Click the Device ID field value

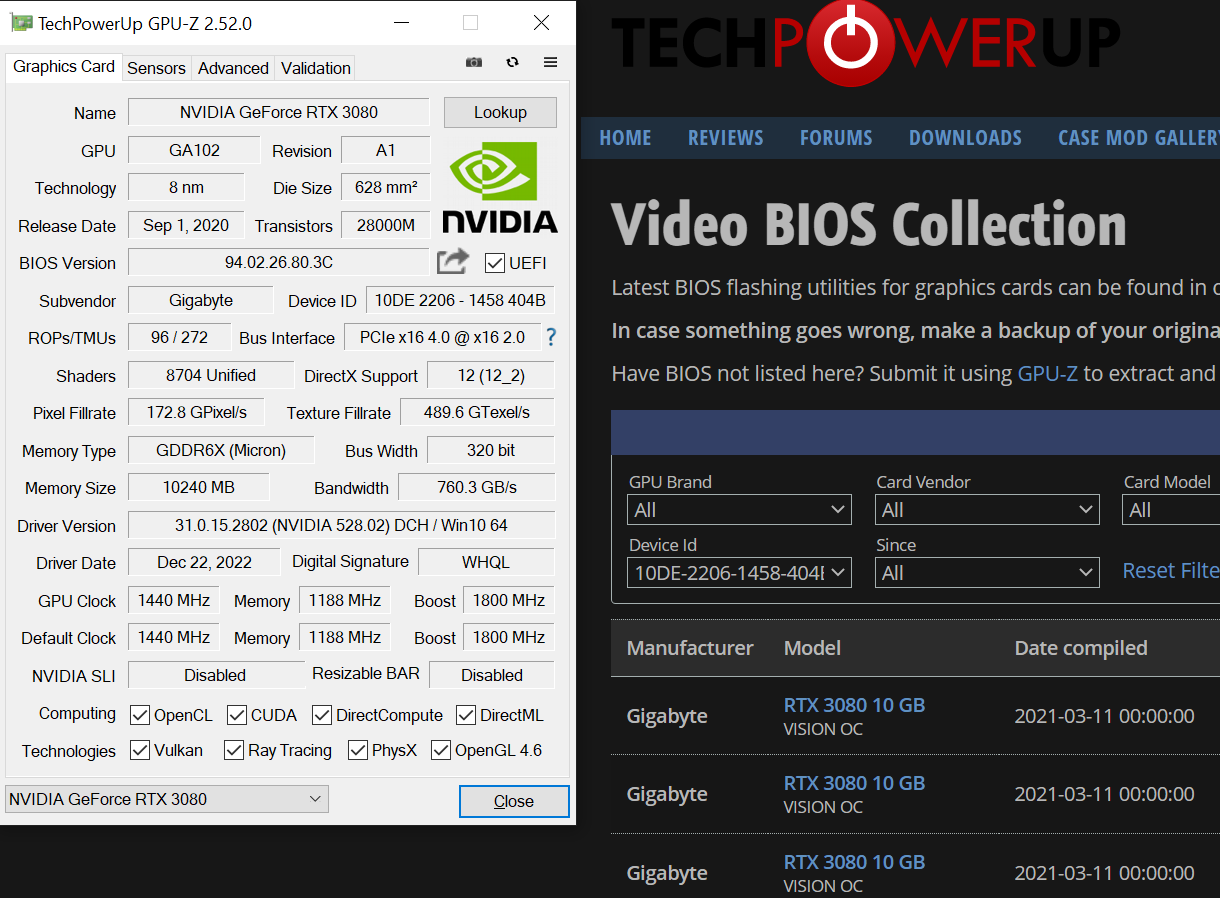point(460,300)
